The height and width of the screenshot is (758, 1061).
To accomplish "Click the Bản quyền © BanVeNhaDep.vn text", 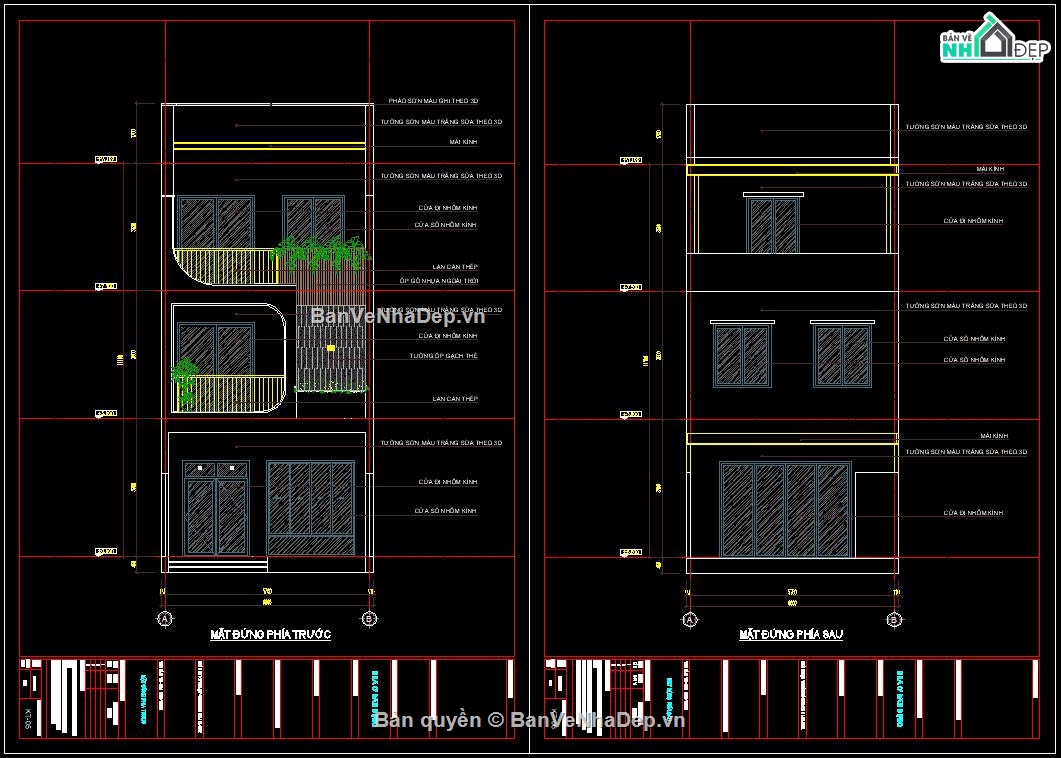I will [530, 720].
